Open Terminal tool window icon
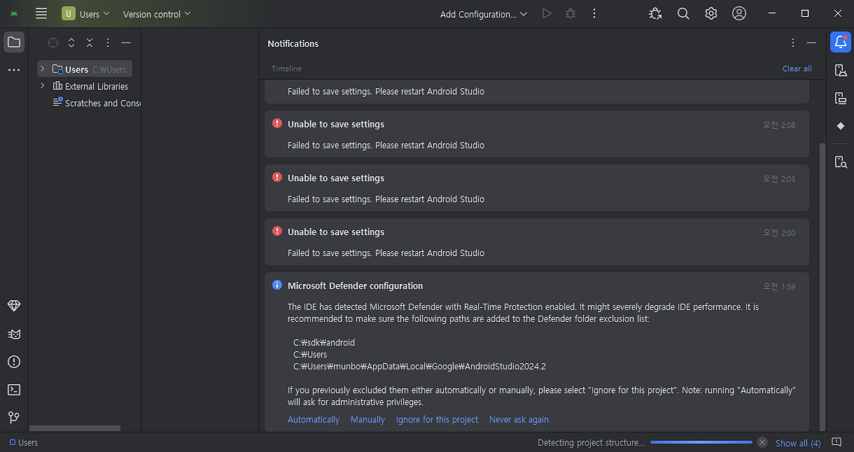This screenshot has height=452, width=854. [14, 390]
